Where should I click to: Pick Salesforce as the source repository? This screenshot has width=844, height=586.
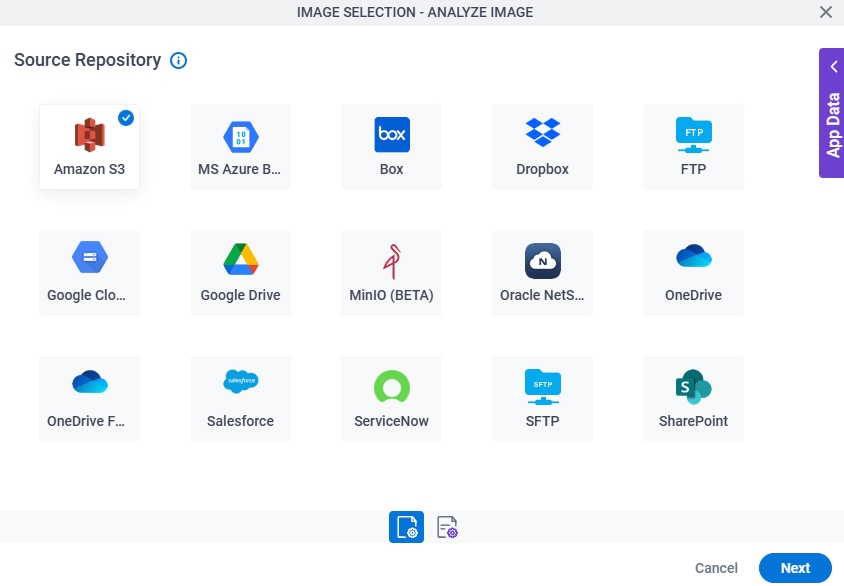click(x=240, y=398)
